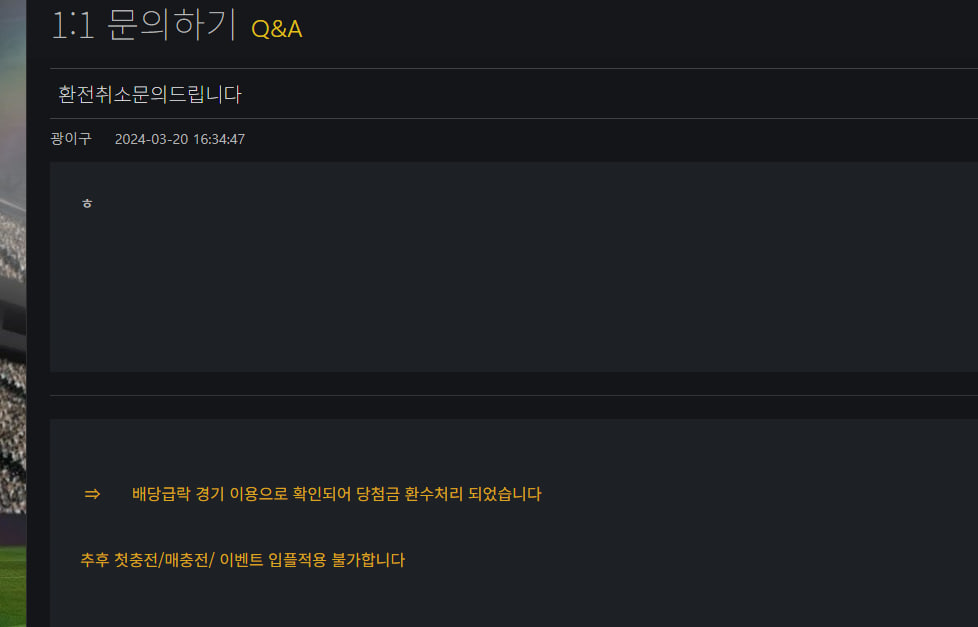This screenshot has width=978, height=627.
Task: Click the reply line starting with '배당급락 경기'
Action: point(336,494)
